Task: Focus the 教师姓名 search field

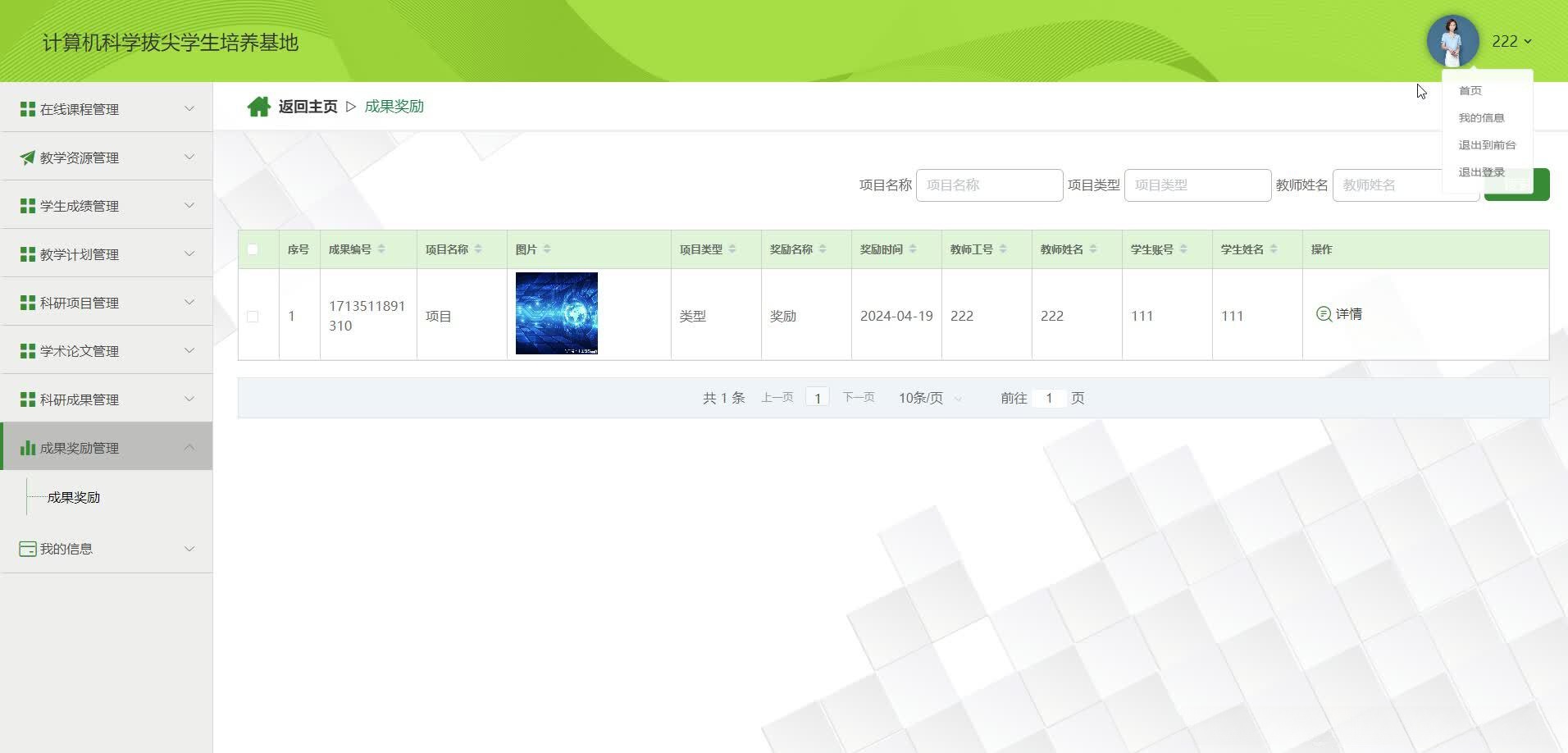Action: 1406,185
